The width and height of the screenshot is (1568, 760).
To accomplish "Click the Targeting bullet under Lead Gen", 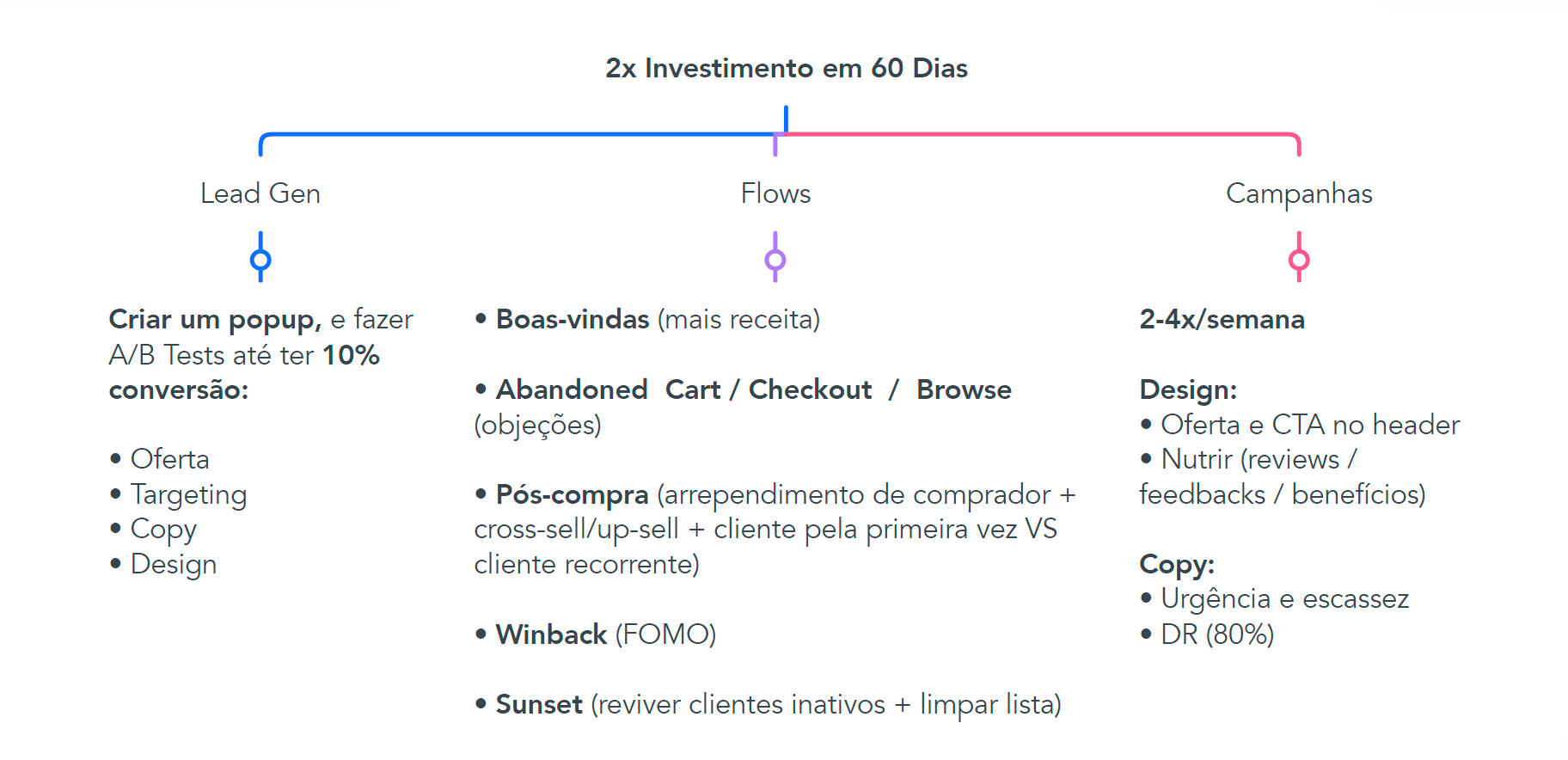I will (188, 494).
